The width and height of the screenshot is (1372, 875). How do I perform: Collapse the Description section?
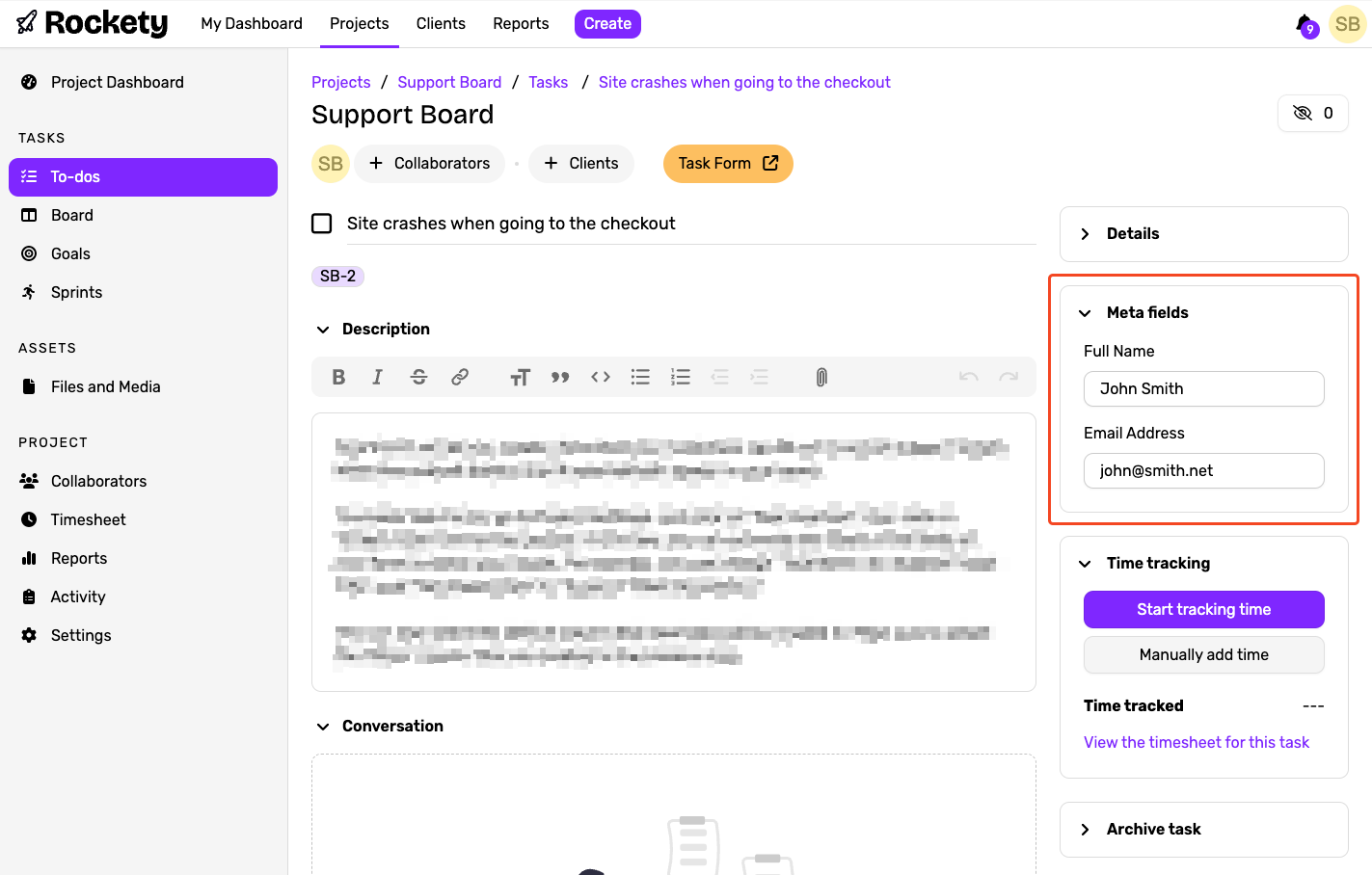click(323, 330)
